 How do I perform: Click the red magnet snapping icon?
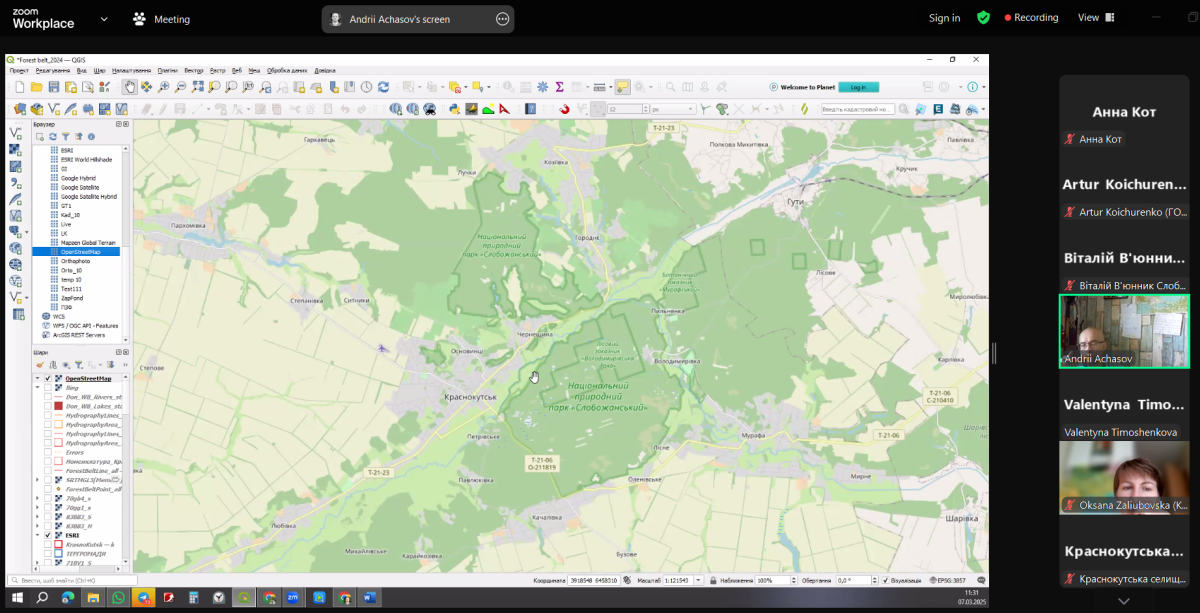click(564, 109)
